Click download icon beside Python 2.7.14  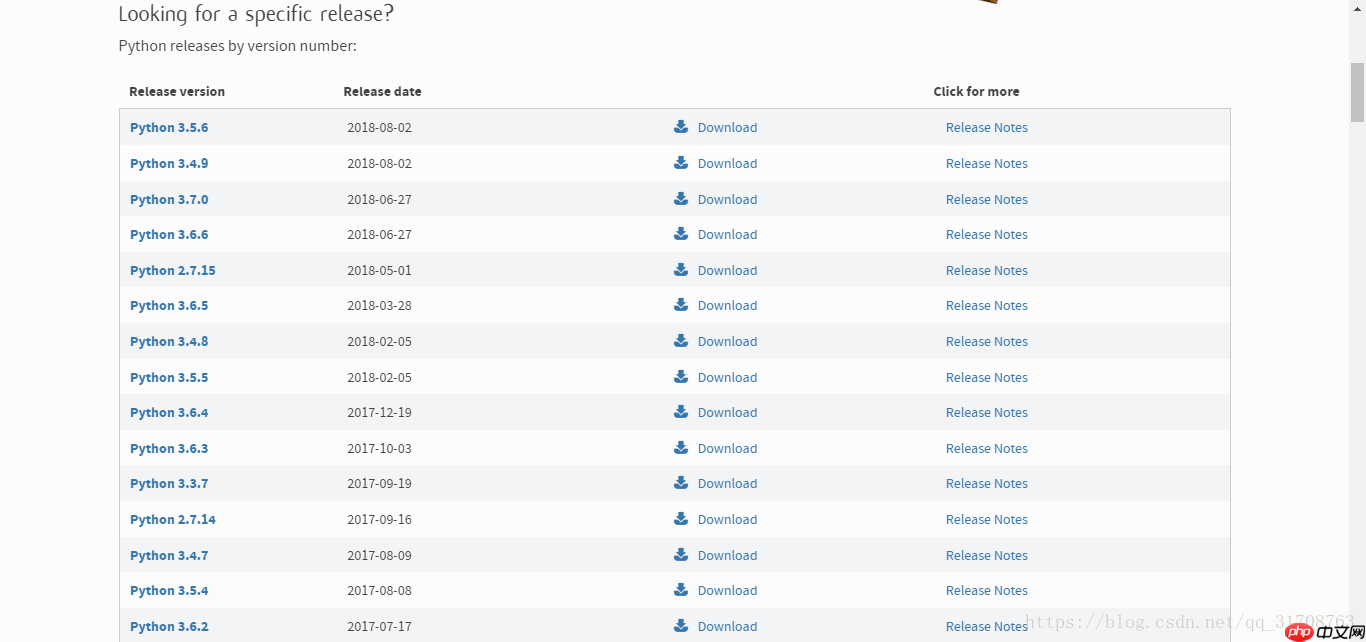pos(681,519)
